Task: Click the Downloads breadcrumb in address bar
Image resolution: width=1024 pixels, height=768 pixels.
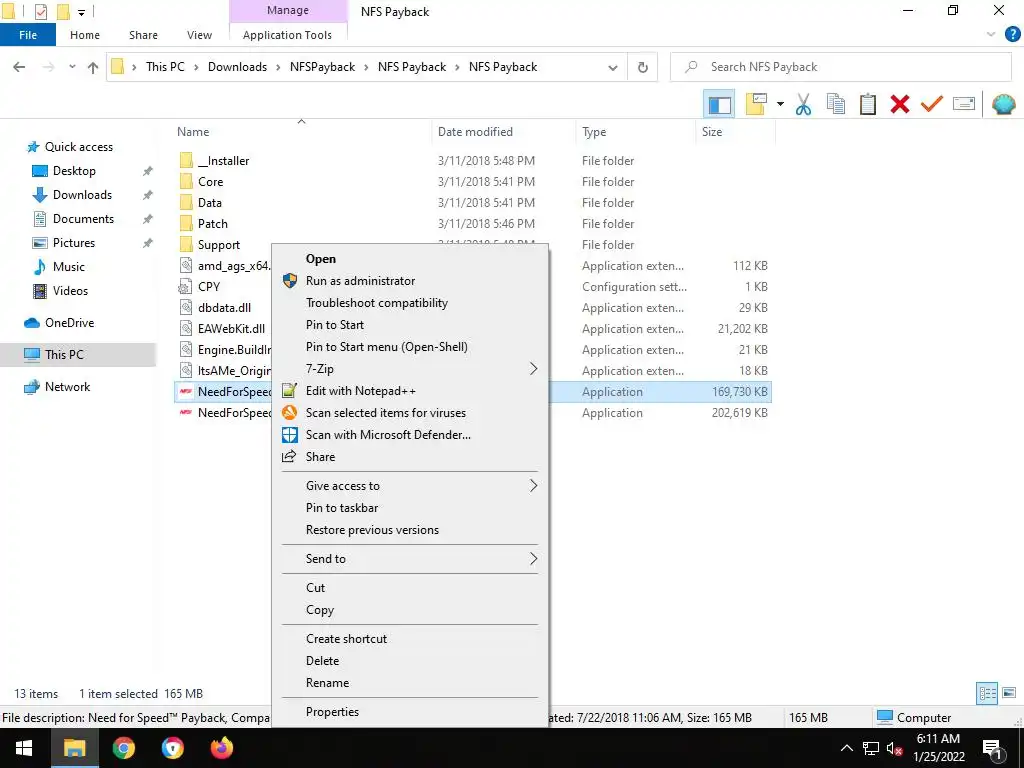Action: coord(237,67)
